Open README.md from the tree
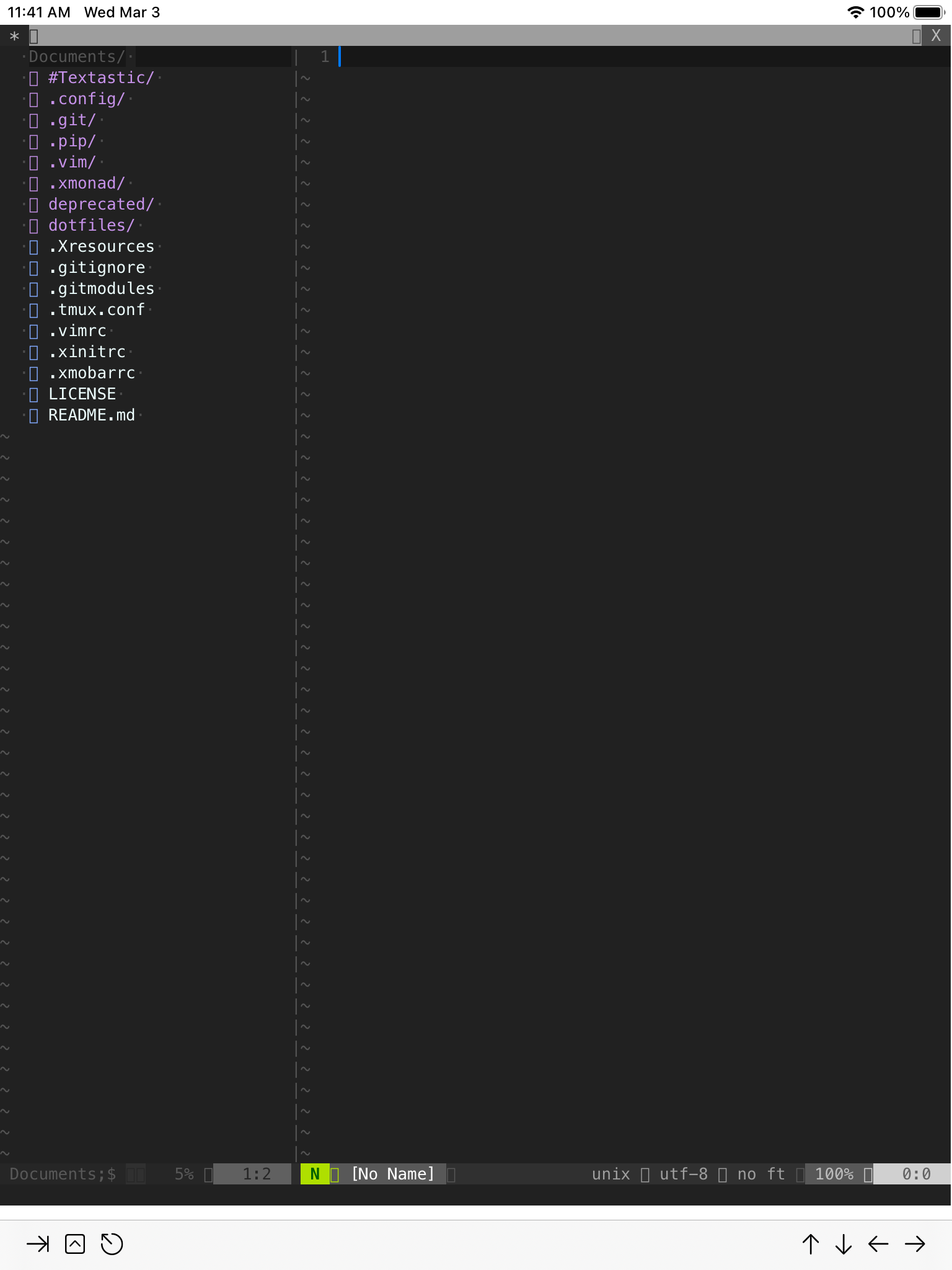 click(x=92, y=415)
